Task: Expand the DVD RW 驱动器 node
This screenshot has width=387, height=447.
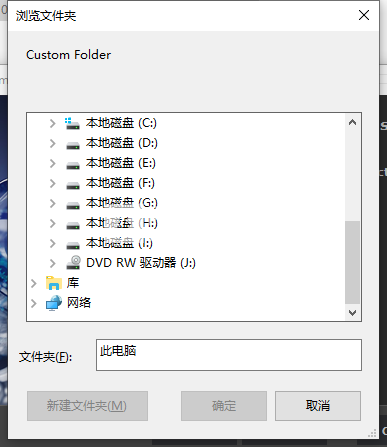Action: pyautogui.click(x=53, y=263)
